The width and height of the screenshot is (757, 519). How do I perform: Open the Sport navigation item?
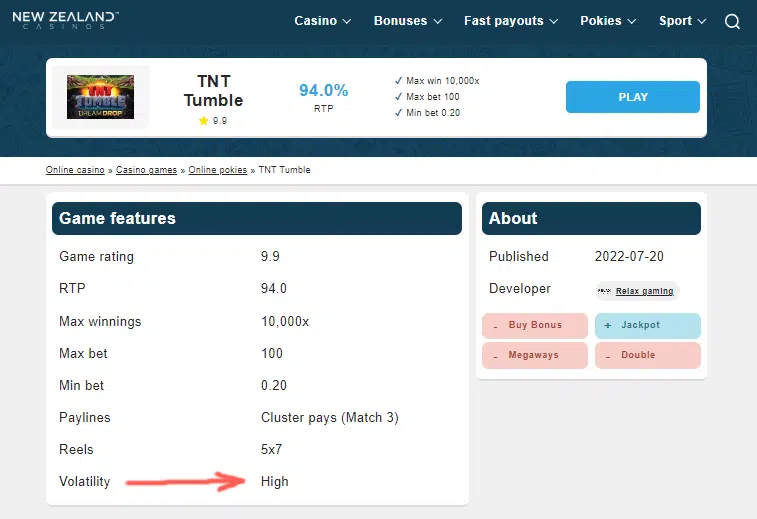[x=675, y=21]
